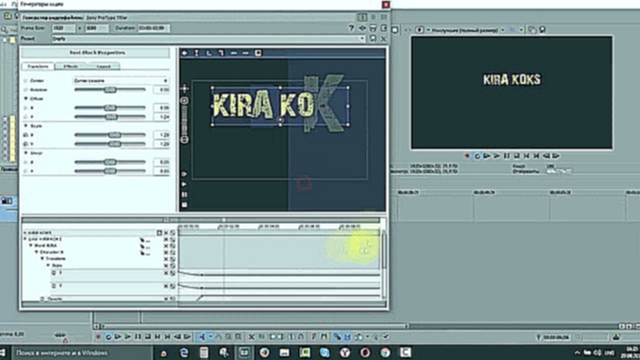The height and width of the screenshot is (360, 640).
Task: Pause in the Vegas preview window
Action: [507, 156]
